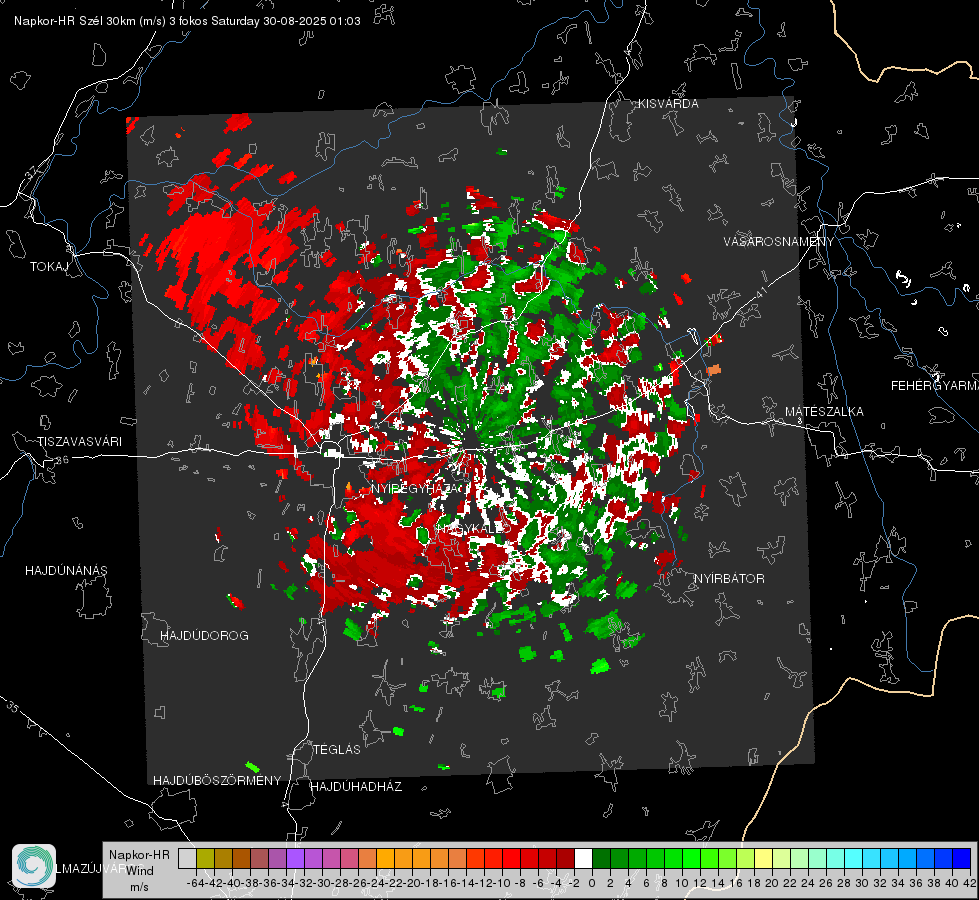Pick the dark red swatch just left of white

tap(565, 858)
